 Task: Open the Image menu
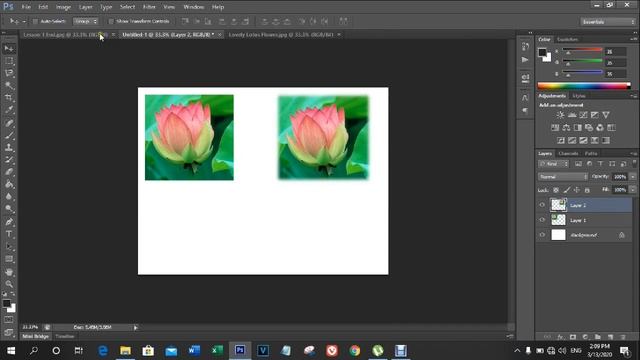point(63,7)
